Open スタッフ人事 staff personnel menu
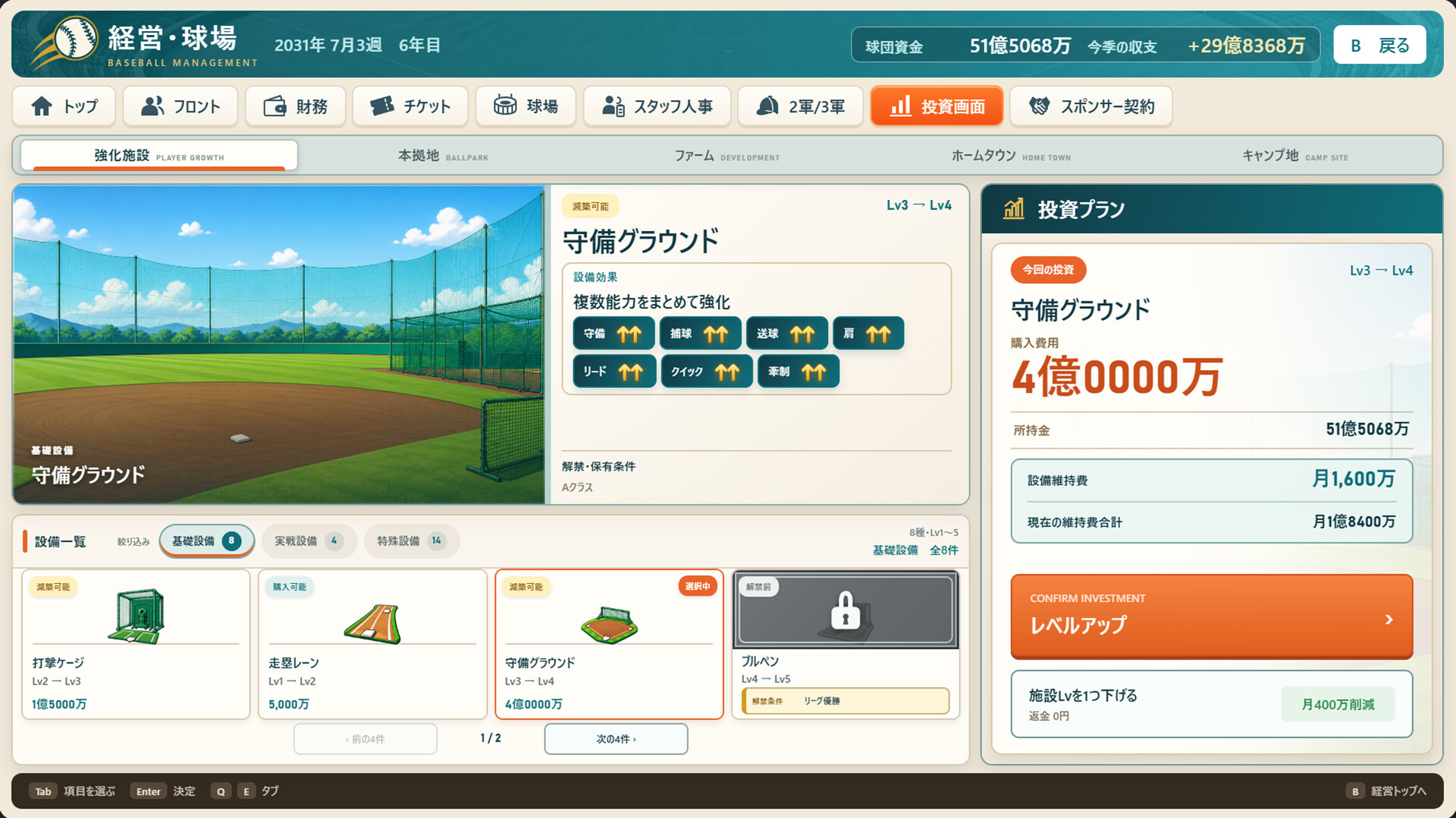Viewport: 1456px width, 818px height. pos(657,106)
